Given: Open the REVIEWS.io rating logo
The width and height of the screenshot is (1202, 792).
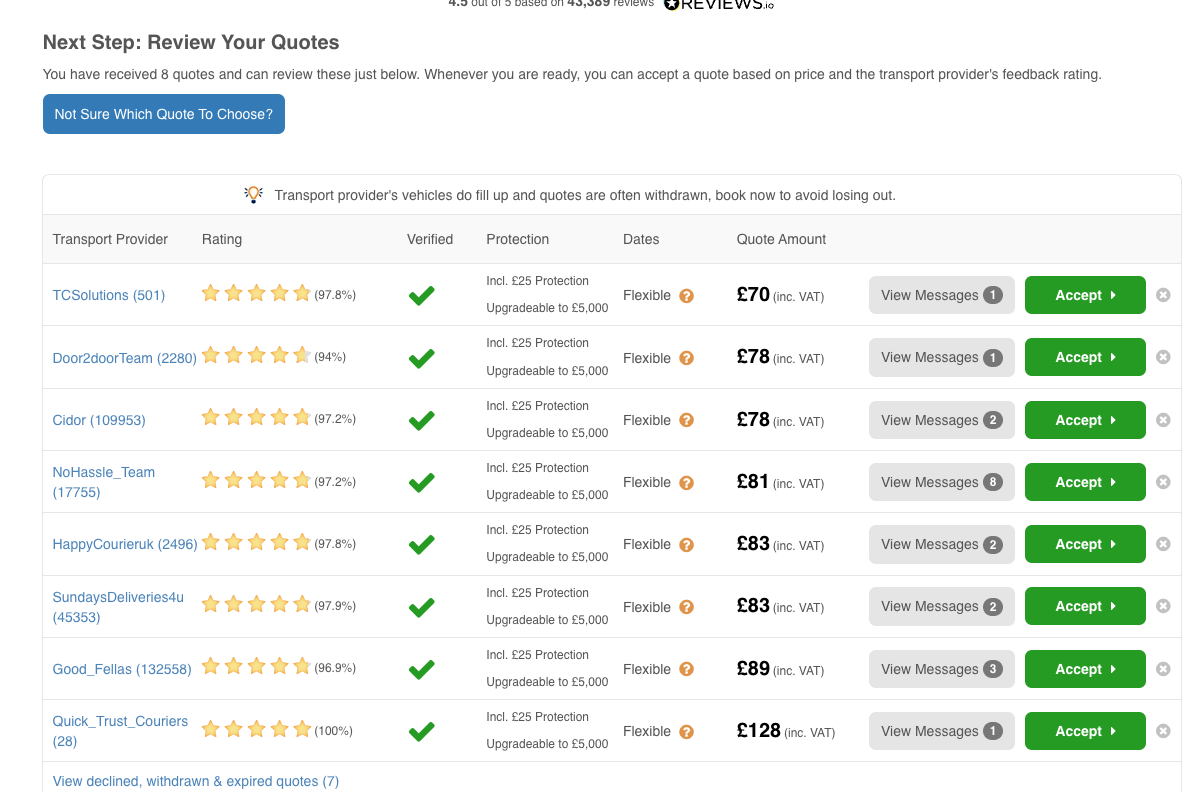Looking at the screenshot, I should tap(719, 4).
